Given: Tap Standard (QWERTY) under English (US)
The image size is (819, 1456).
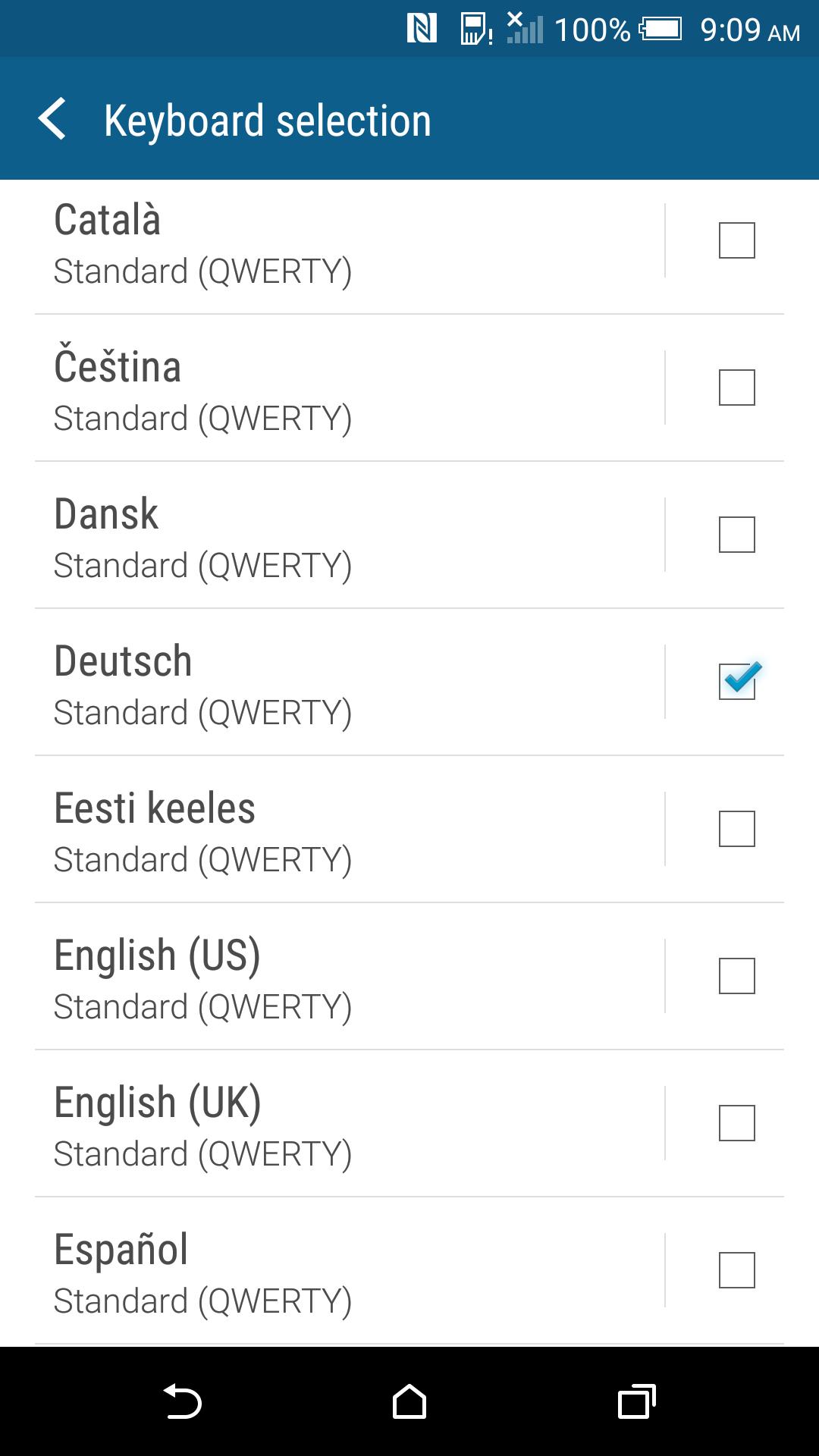Looking at the screenshot, I should pos(203,1006).
